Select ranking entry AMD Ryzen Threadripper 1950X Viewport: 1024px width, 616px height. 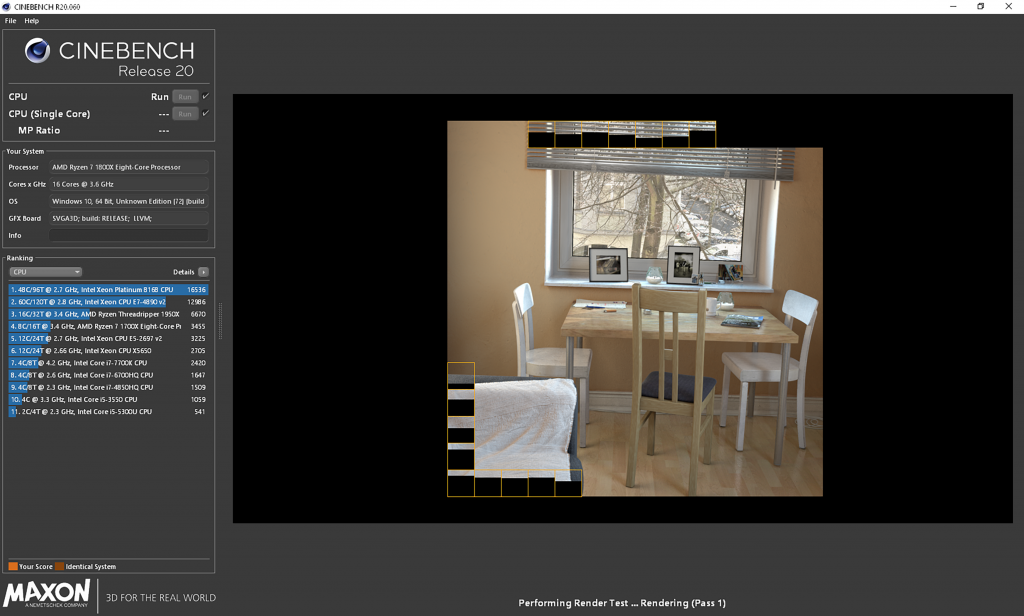(x=108, y=314)
